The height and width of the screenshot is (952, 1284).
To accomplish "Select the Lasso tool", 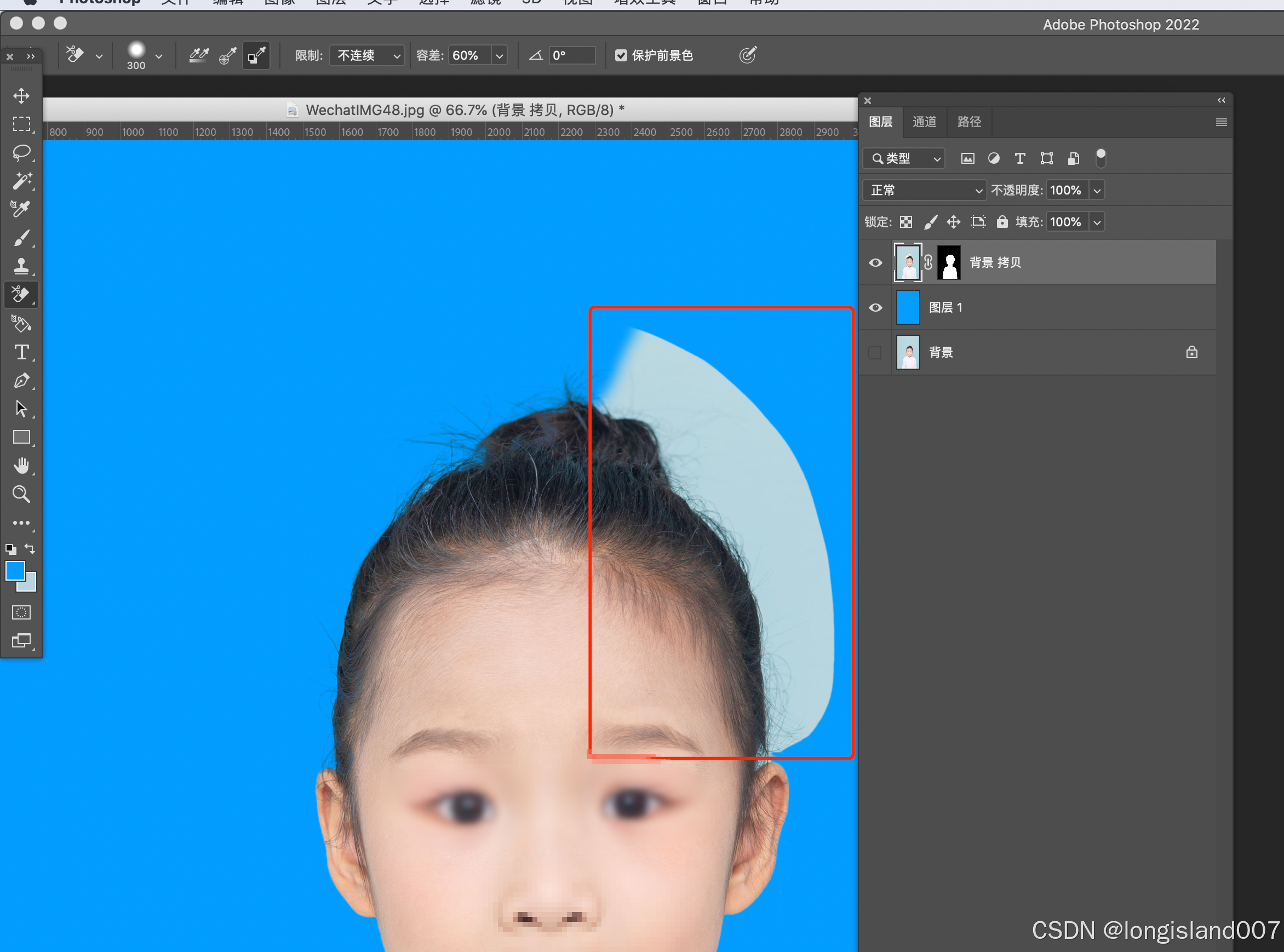I will click(x=21, y=153).
